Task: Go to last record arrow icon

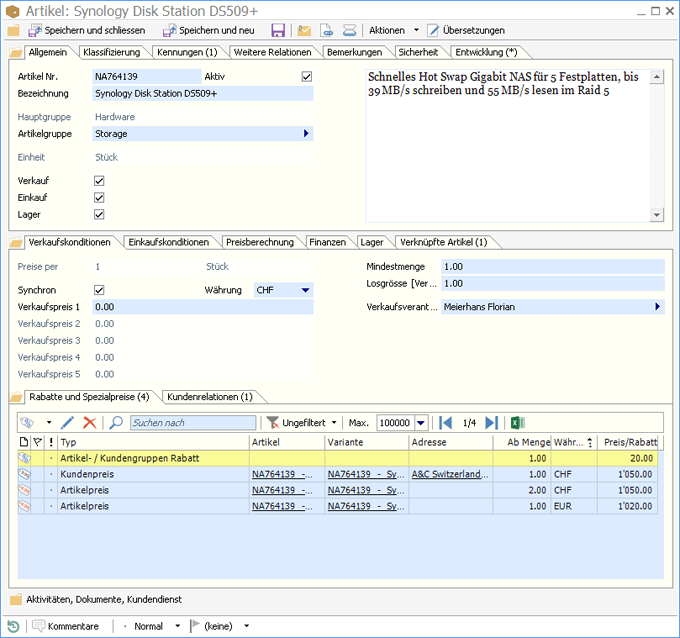Action: coord(491,422)
